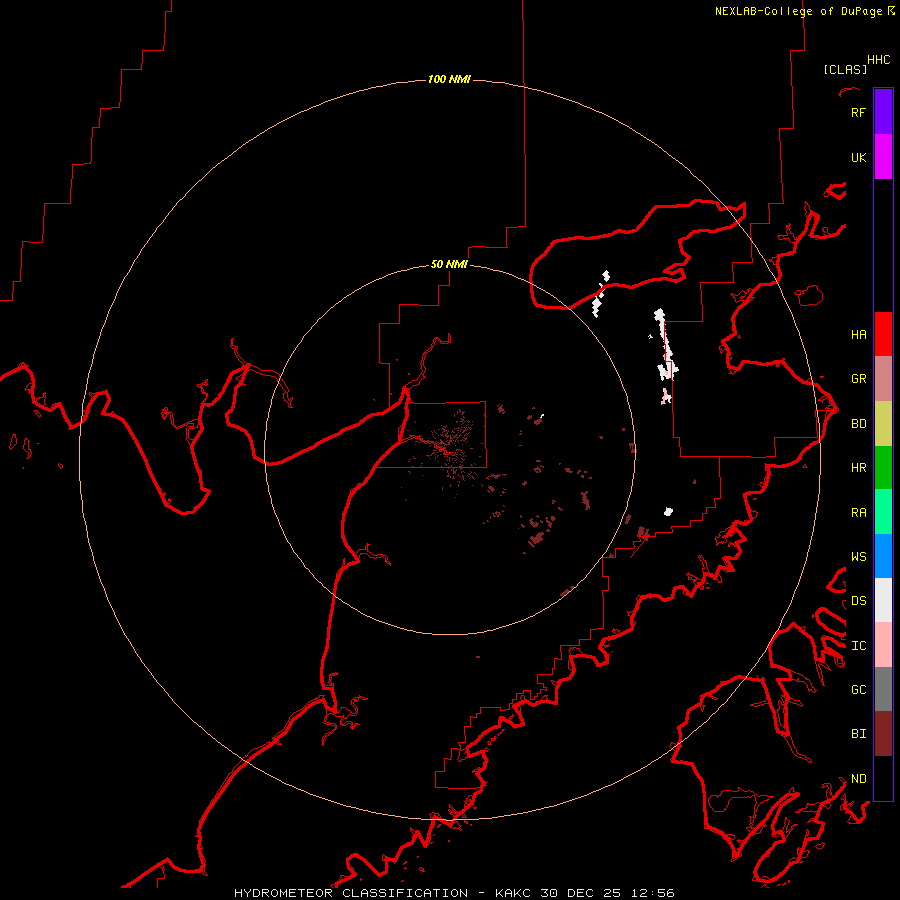The image size is (900, 900).
Task: Click the IC pink legend swatch
Action: point(883,645)
